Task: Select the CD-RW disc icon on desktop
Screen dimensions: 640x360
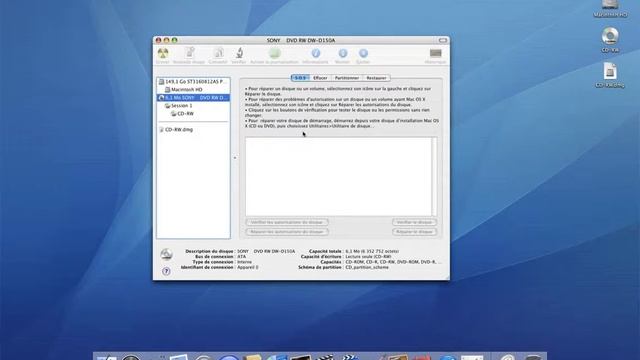Action: click(610, 40)
